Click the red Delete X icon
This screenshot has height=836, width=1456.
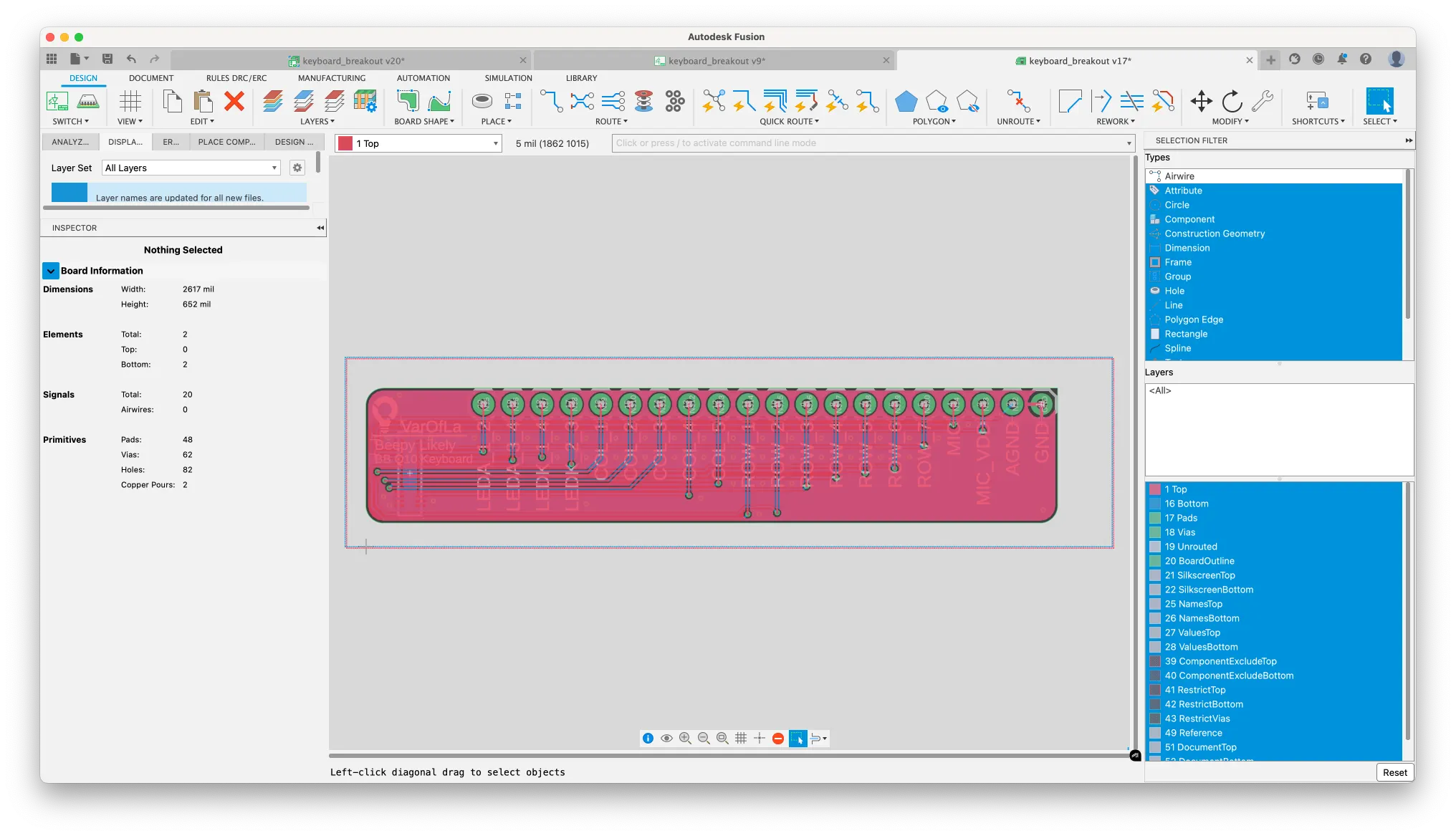[x=234, y=102]
